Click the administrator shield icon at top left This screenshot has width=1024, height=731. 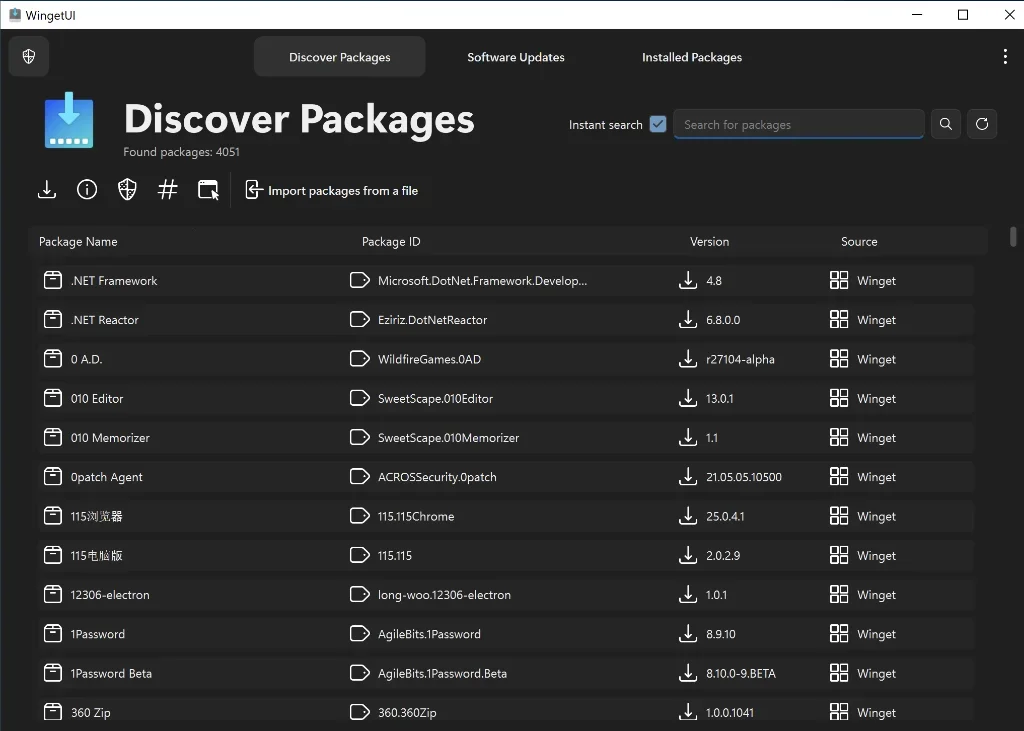[x=29, y=57]
